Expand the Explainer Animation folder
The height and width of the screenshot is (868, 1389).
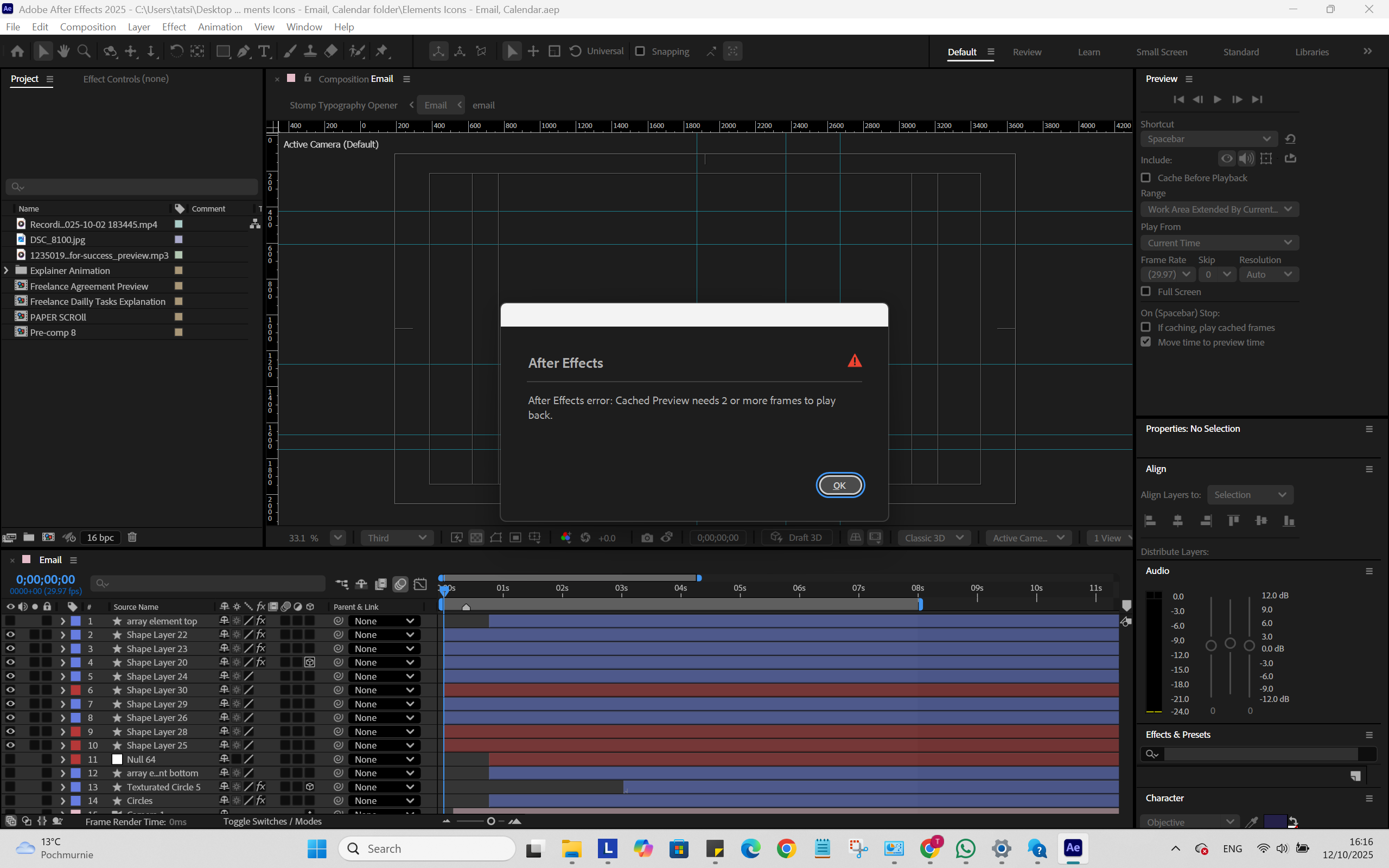(7, 270)
